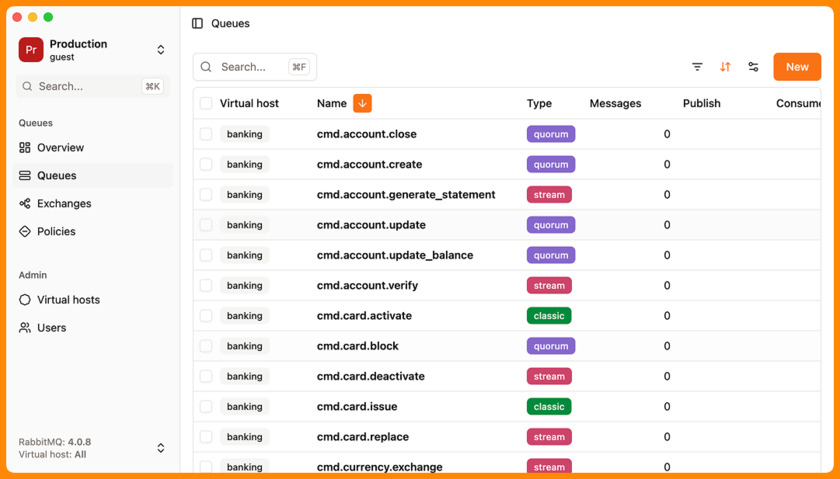The width and height of the screenshot is (840, 479).
Task: Check the cmd.card.block row checkbox
Action: tap(206, 346)
